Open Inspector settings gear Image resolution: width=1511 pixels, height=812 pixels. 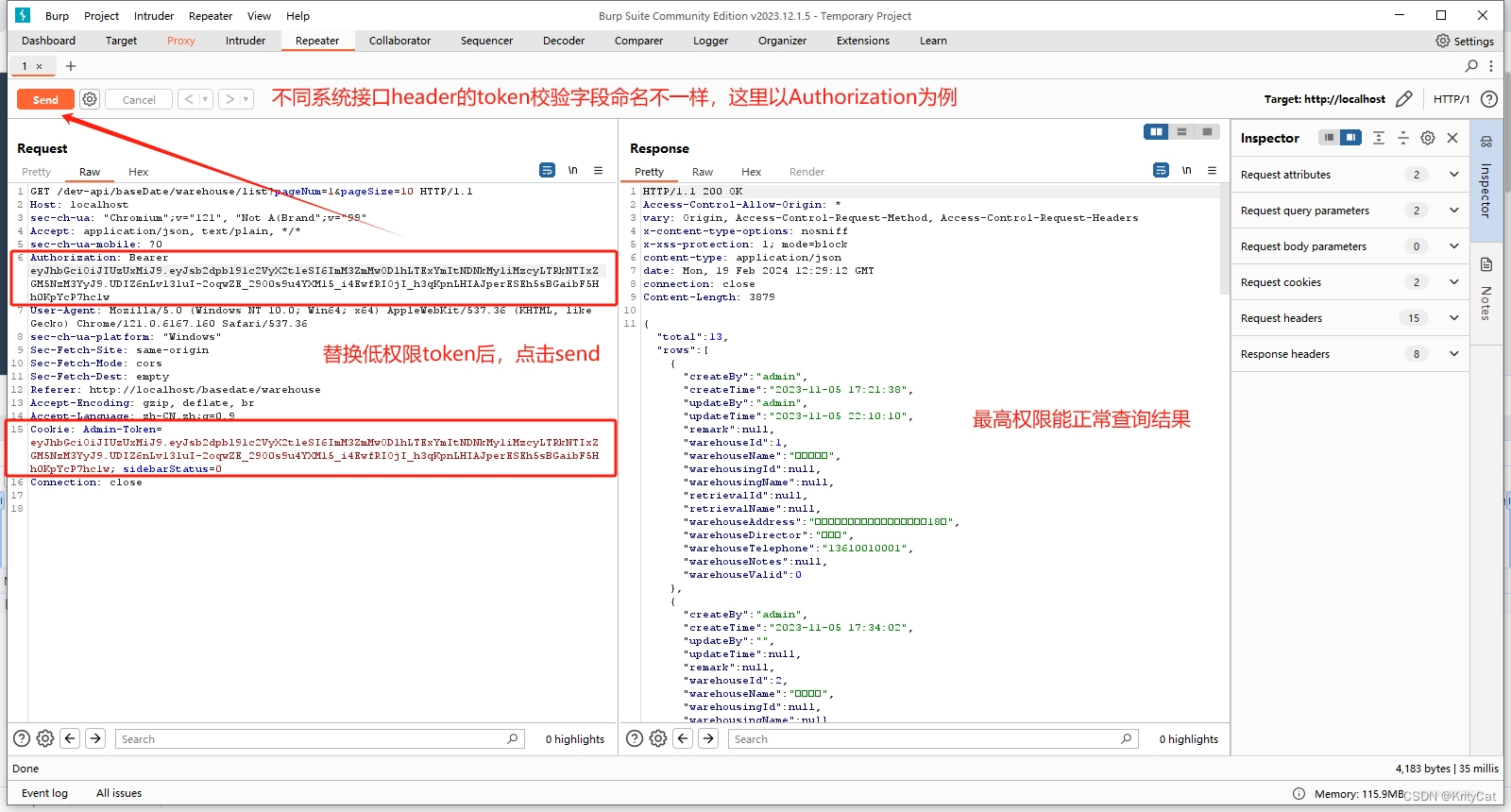click(1428, 138)
